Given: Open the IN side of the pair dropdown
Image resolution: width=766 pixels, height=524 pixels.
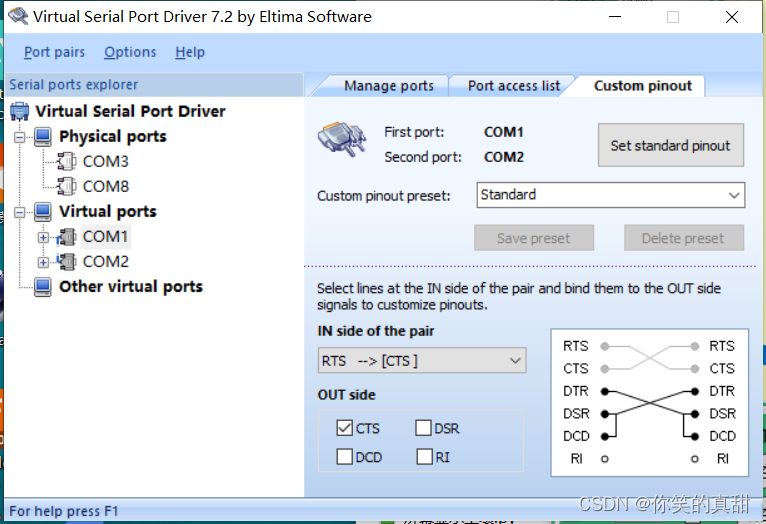Looking at the screenshot, I should [x=422, y=360].
